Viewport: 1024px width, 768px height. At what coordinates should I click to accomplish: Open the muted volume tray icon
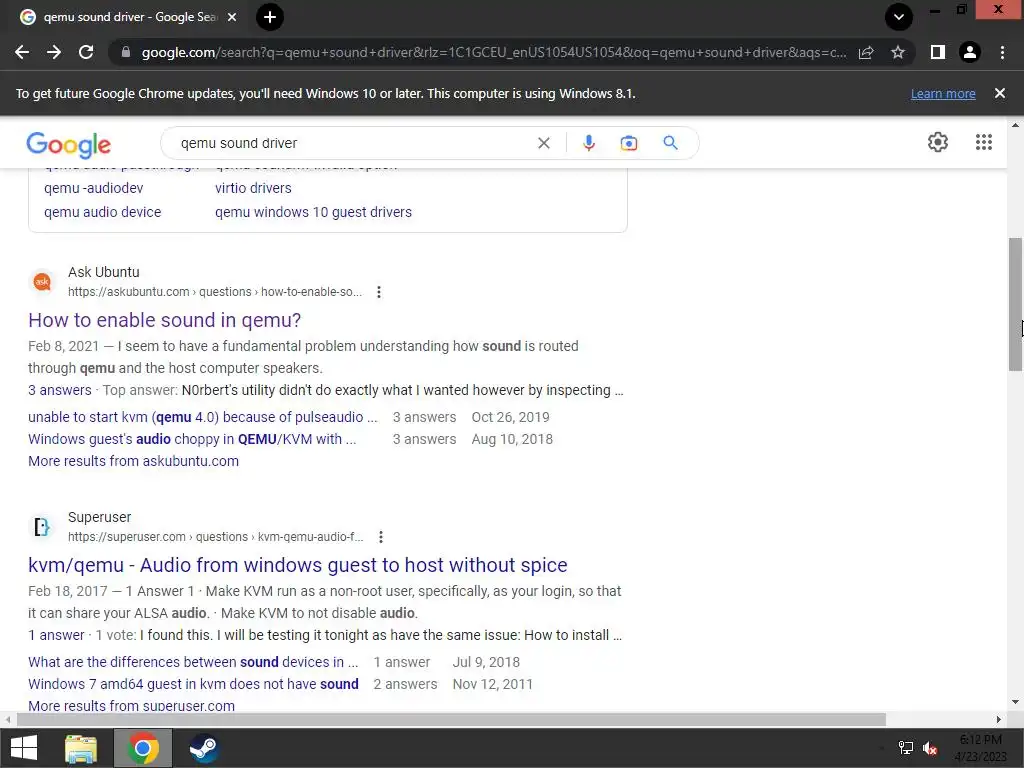[930, 748]
